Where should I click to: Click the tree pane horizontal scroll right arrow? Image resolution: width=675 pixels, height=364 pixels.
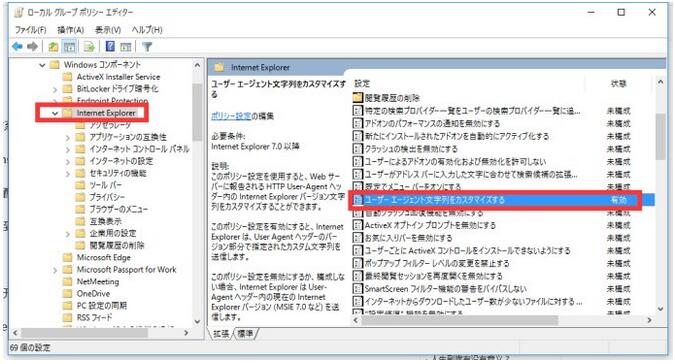click(186, 333)
